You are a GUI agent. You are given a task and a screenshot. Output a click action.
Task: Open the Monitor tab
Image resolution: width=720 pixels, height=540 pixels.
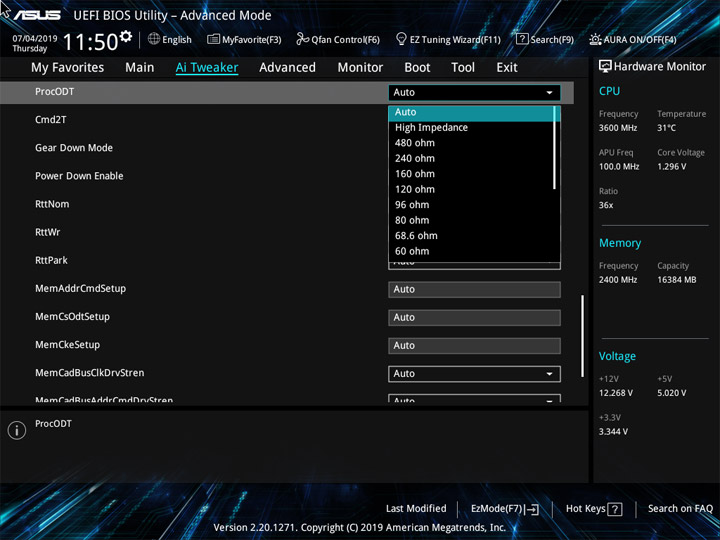[360, 68]
